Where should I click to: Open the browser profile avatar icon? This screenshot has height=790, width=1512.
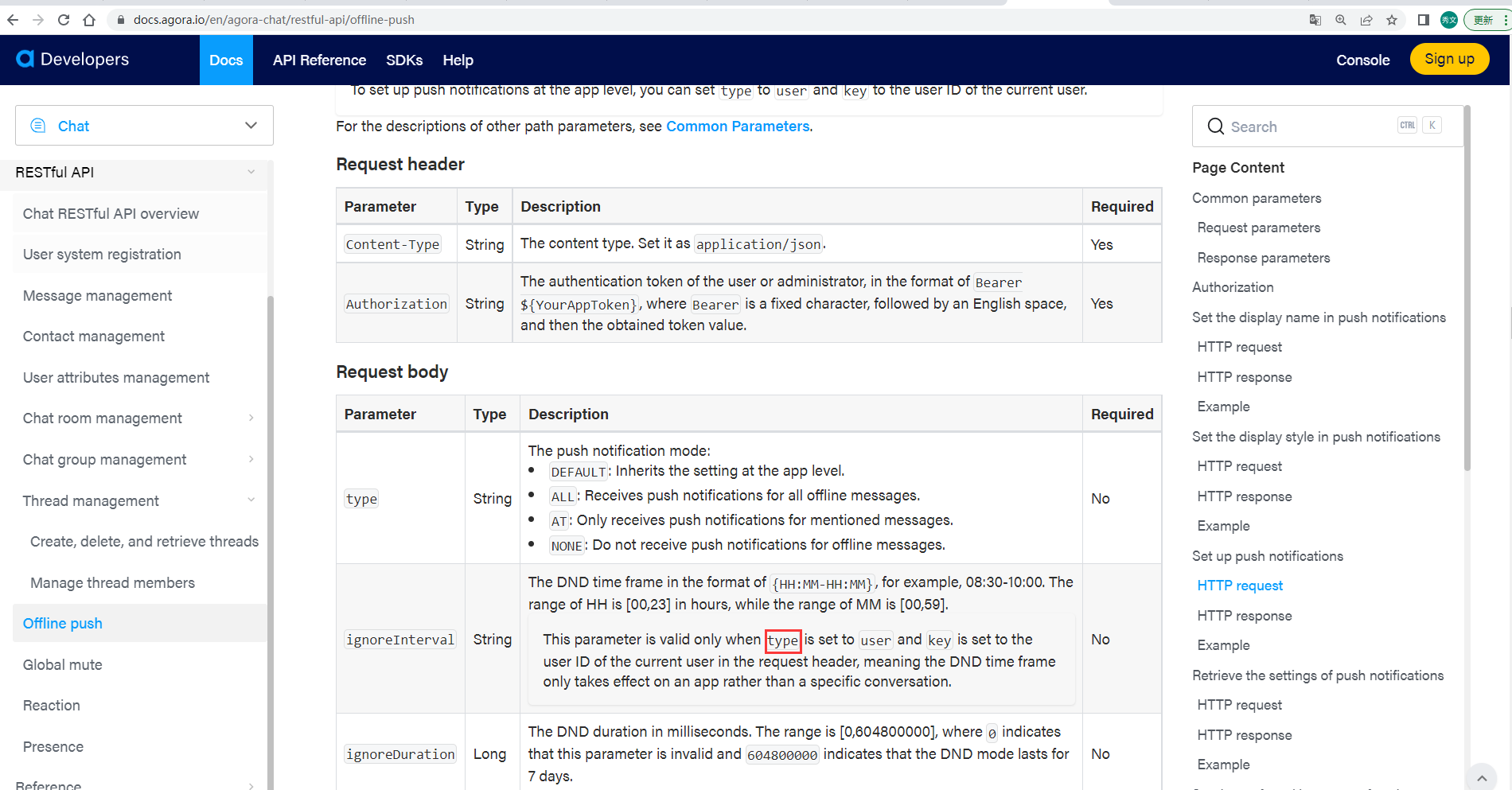pyautogui.click(x=1448, y=20)
